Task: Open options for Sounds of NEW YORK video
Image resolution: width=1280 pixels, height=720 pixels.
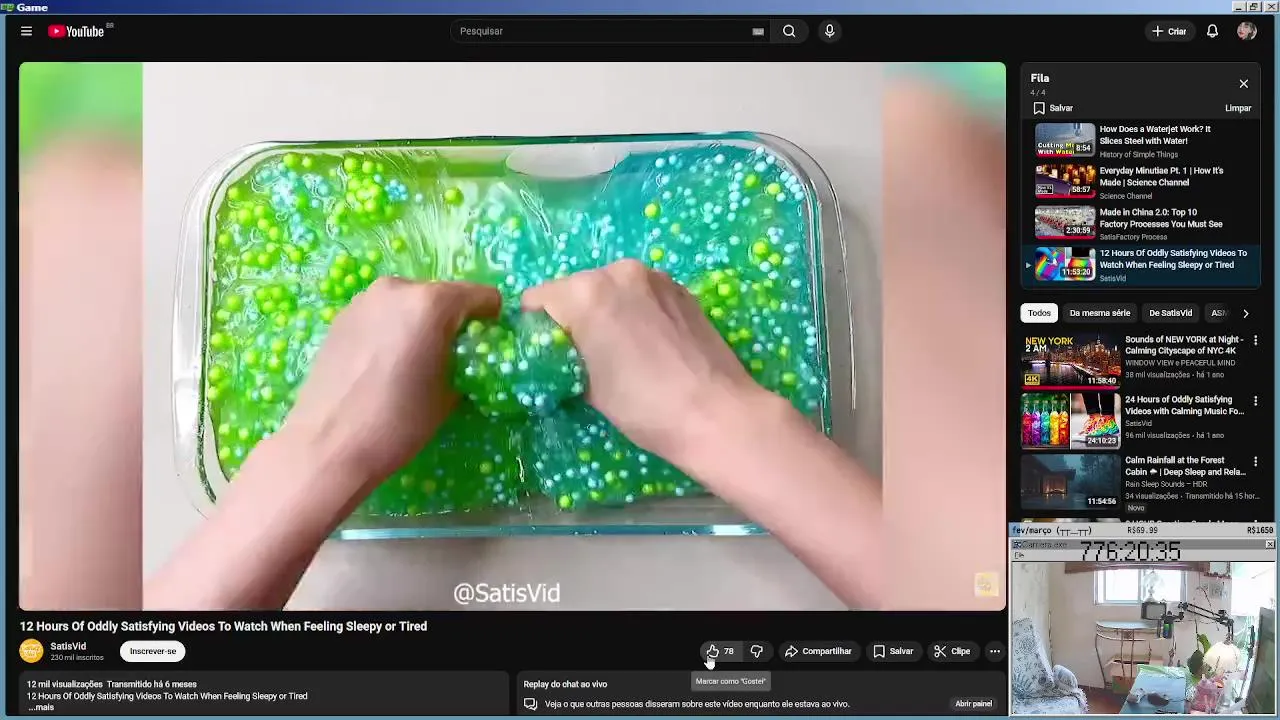Action: (1255, 340)
